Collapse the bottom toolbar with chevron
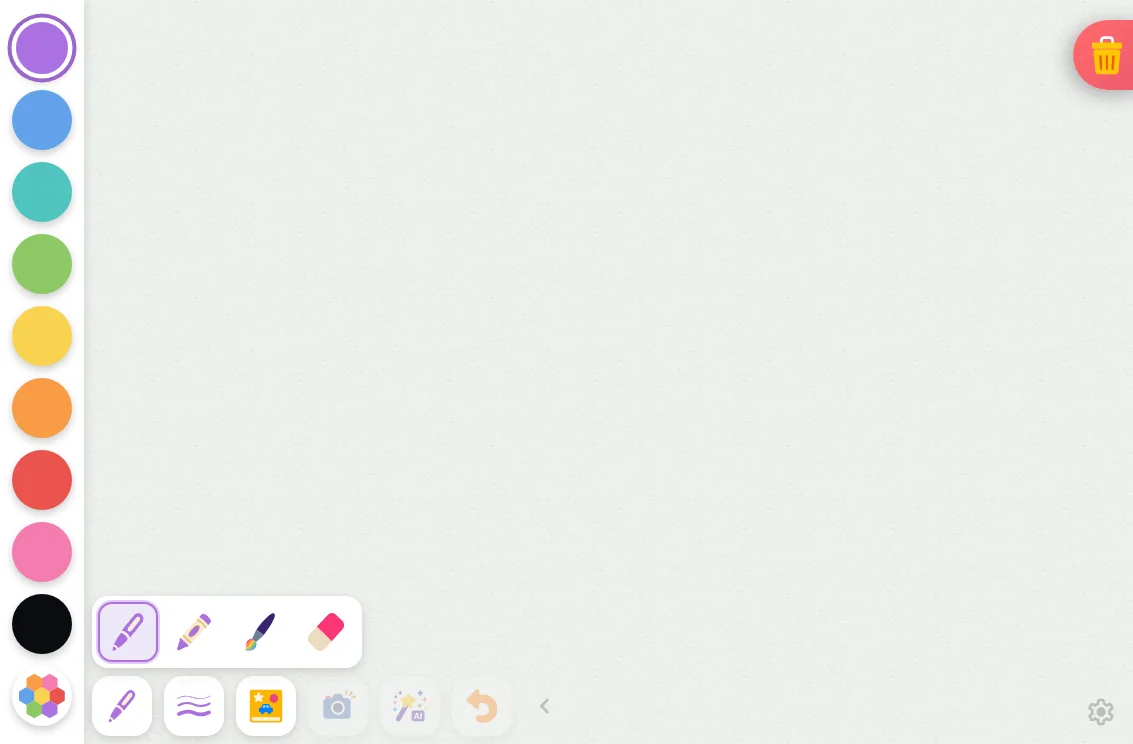Image resolution: width=1133 pixels, height=744 pixels. (x=545, y=706)
